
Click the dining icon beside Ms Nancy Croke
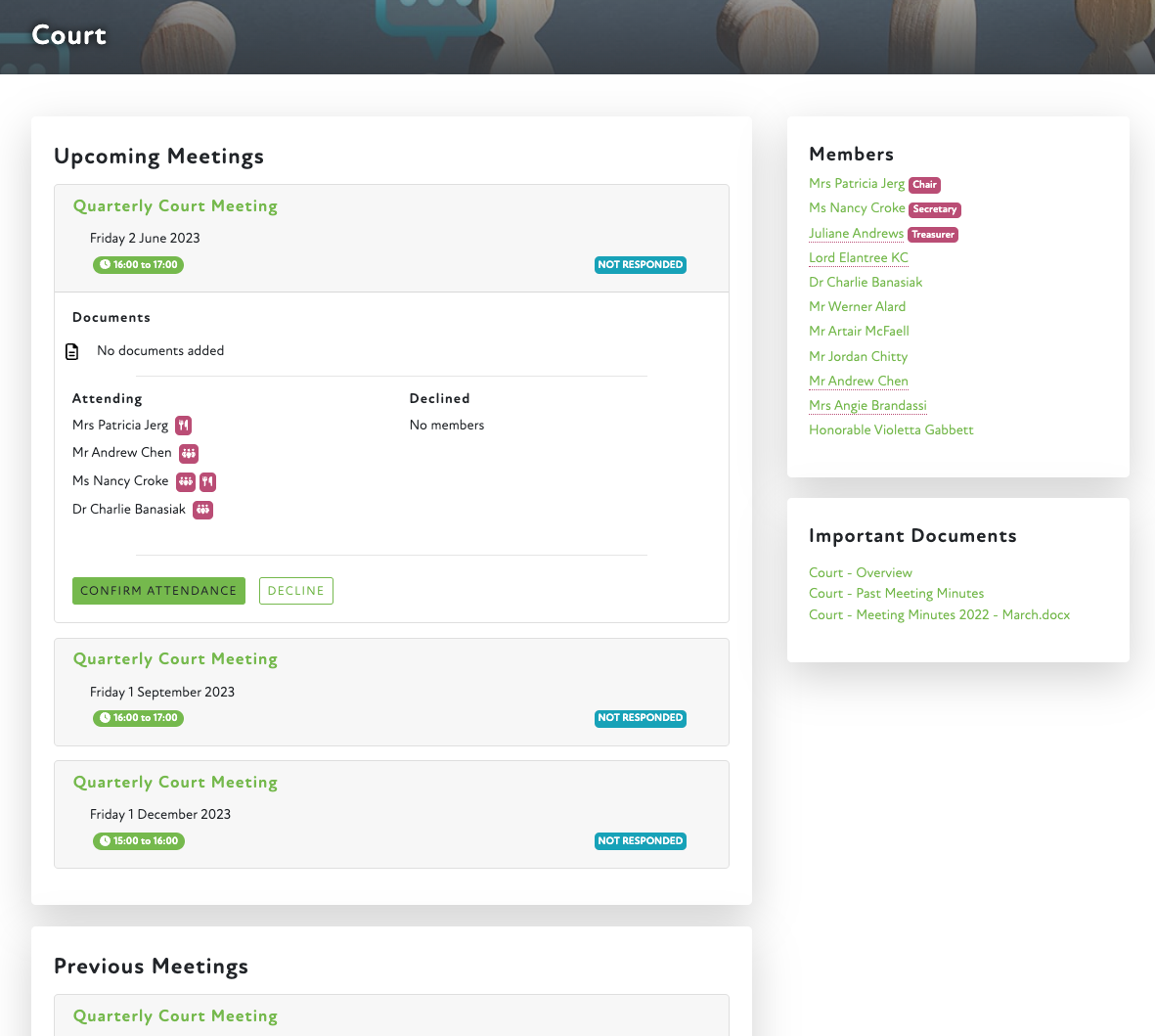click(207, 481)
